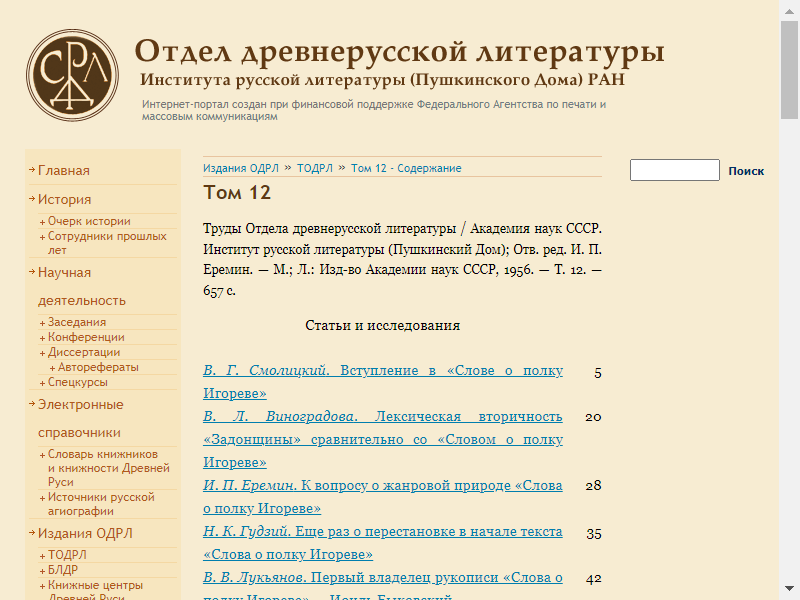Click ТОДРЛ breadcrumb link
The image size is (800, 600).
315,168
